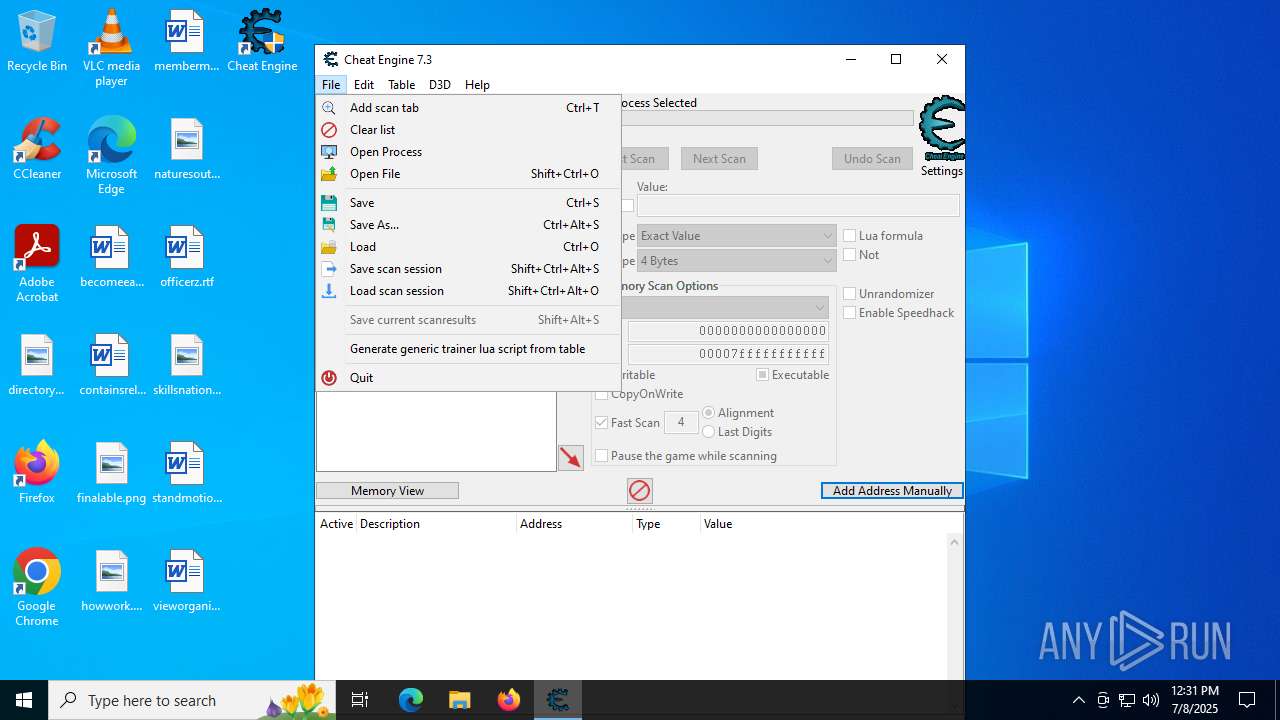Click the Value input field
The height and width of the screenshot is (720, 1280).
coord(798,205)
